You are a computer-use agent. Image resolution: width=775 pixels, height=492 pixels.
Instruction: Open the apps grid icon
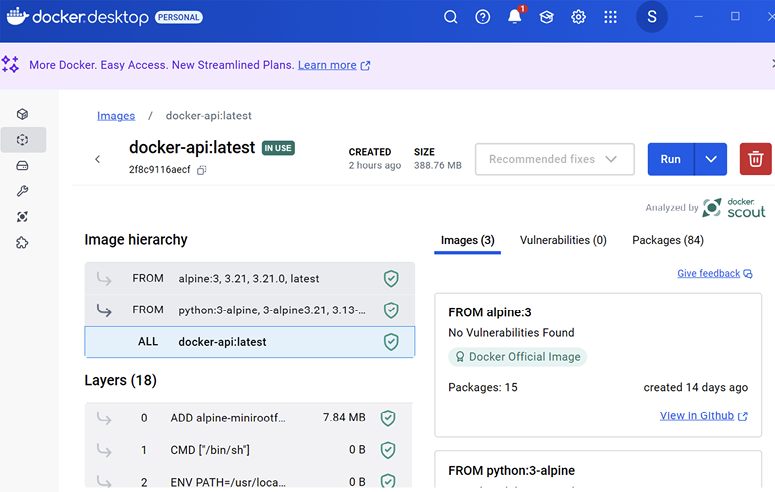610,17
